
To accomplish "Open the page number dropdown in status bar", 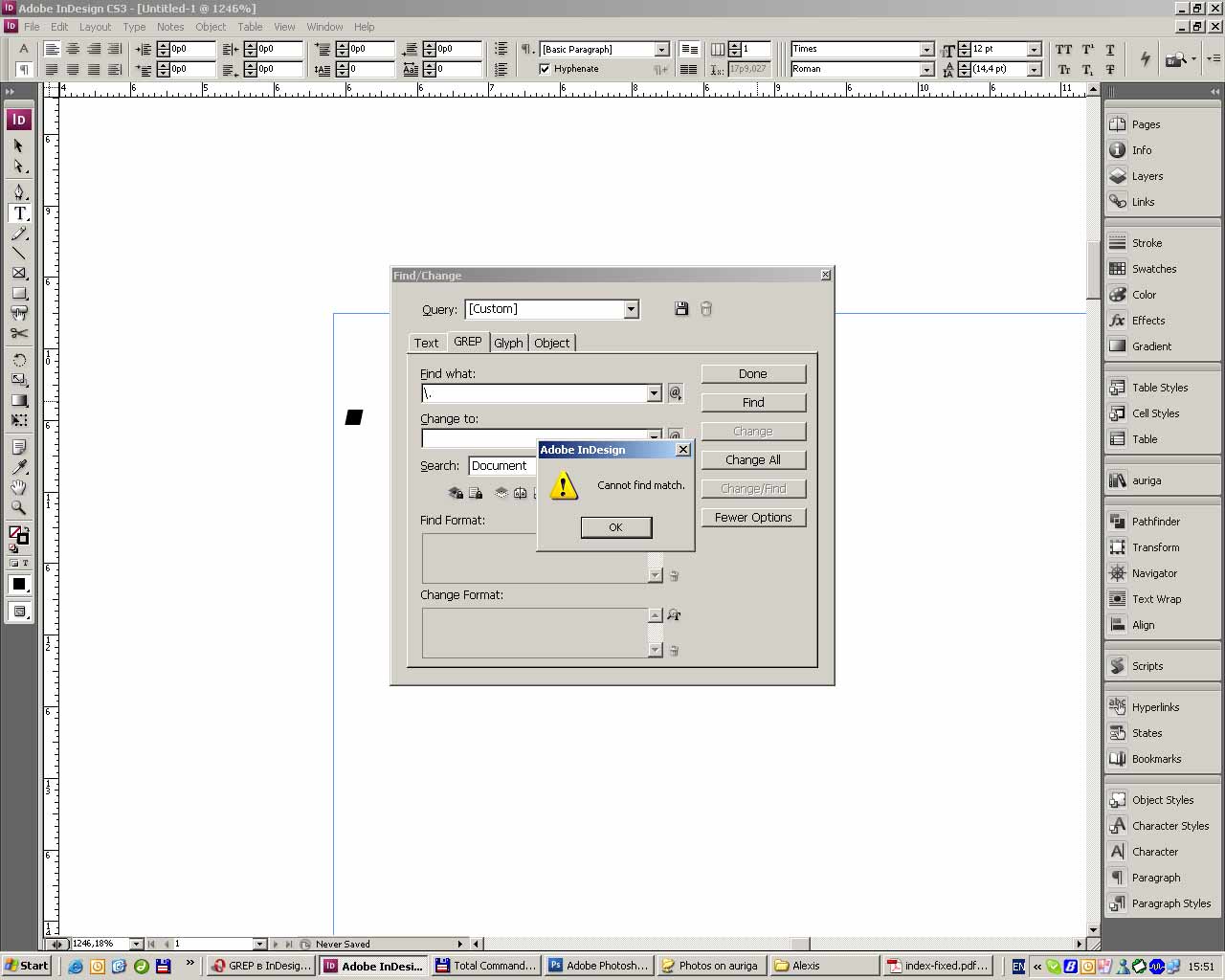I will [259, 944].
